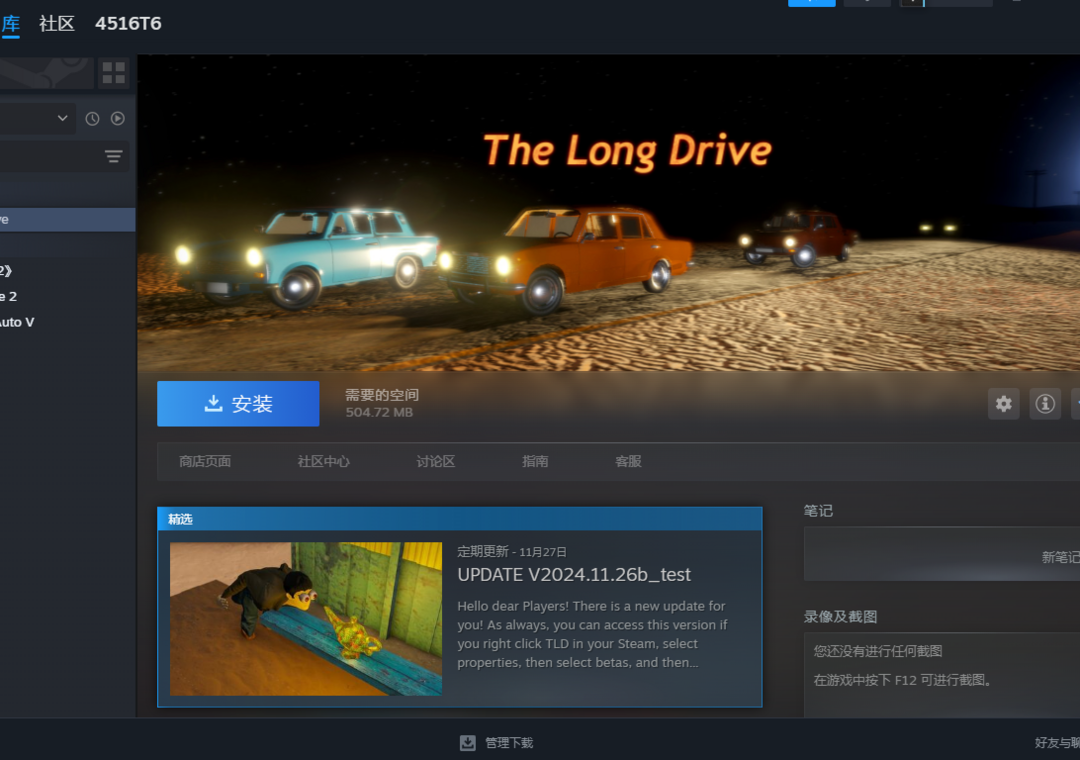Click the update news thumbnail image
1080x760 pixels.
[x=305, y=618]
